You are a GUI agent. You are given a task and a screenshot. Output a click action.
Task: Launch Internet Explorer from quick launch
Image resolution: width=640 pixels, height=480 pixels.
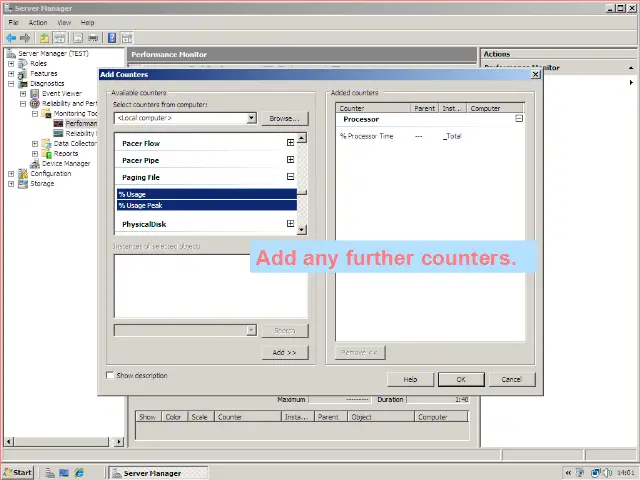click(79, 473)
